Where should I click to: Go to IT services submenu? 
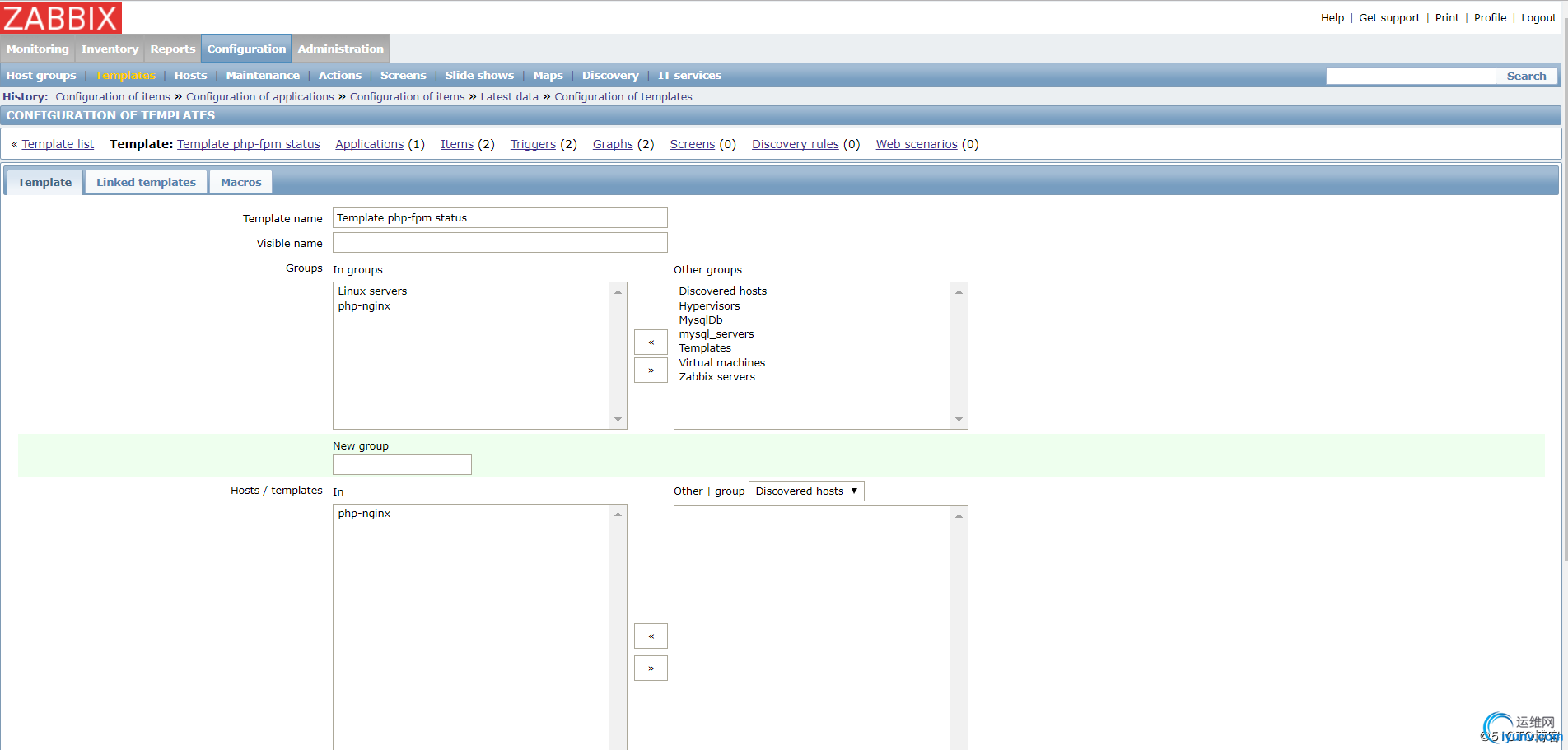click(689, 76)
